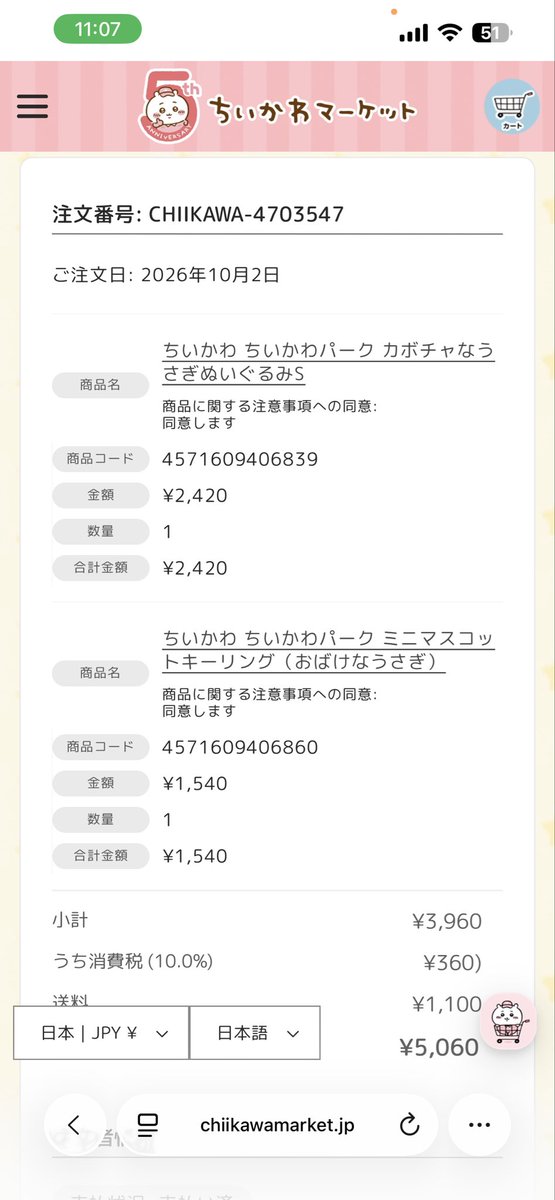Open the ミニマスコットキーリング(おばけなうさぎ) product link
This screenshot has width=555, height=1200.
[x=328, y=650]
